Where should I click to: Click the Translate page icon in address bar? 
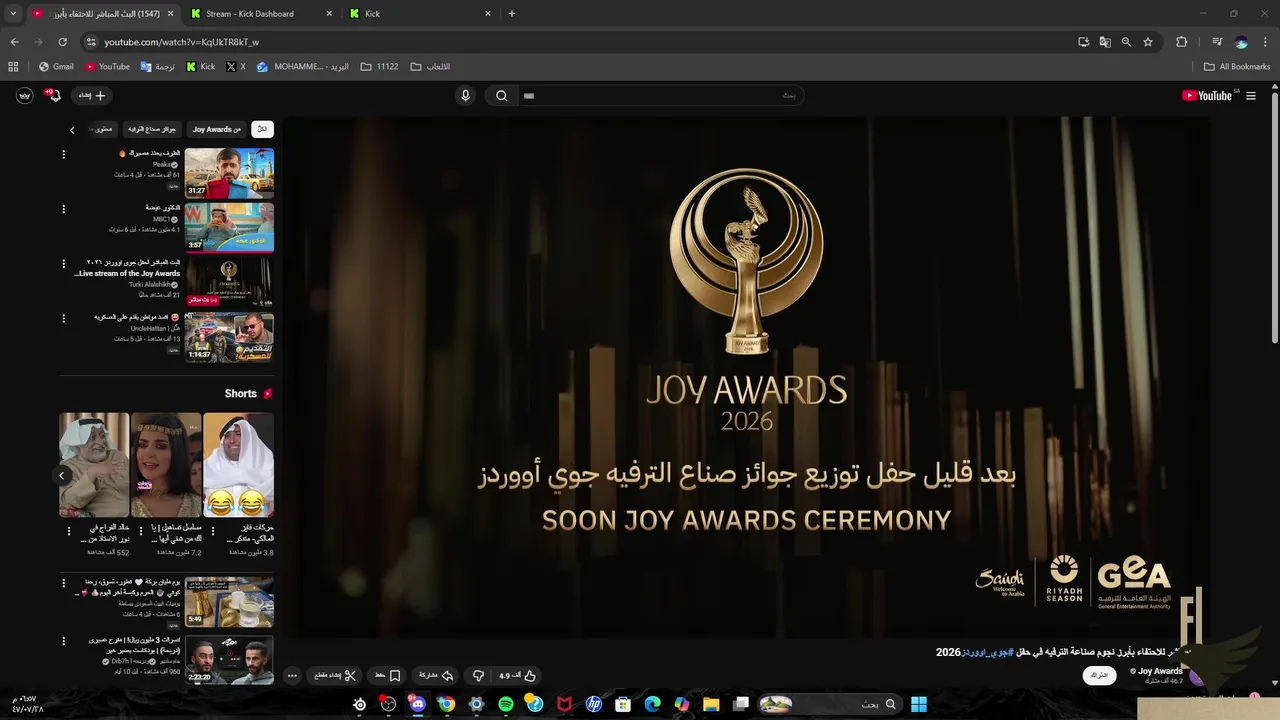point(1105,42)
